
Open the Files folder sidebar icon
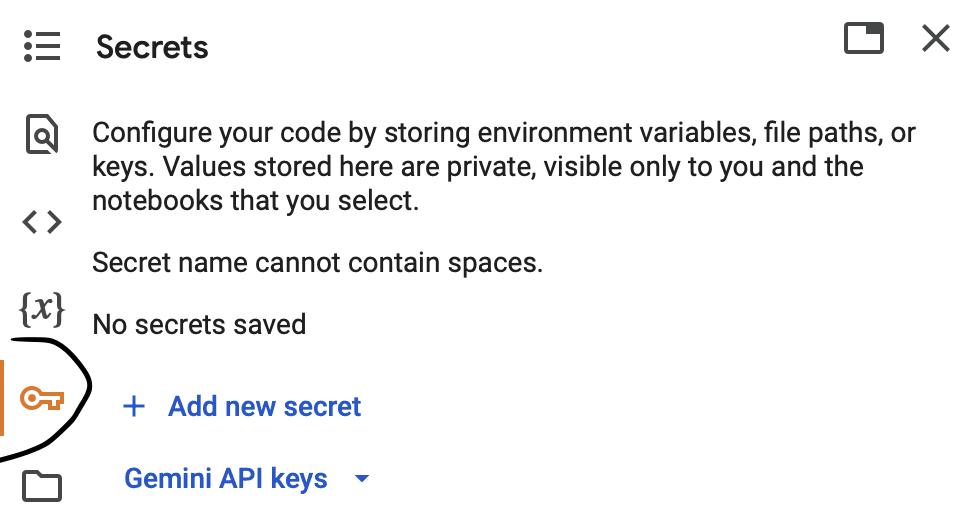[42, 486]
